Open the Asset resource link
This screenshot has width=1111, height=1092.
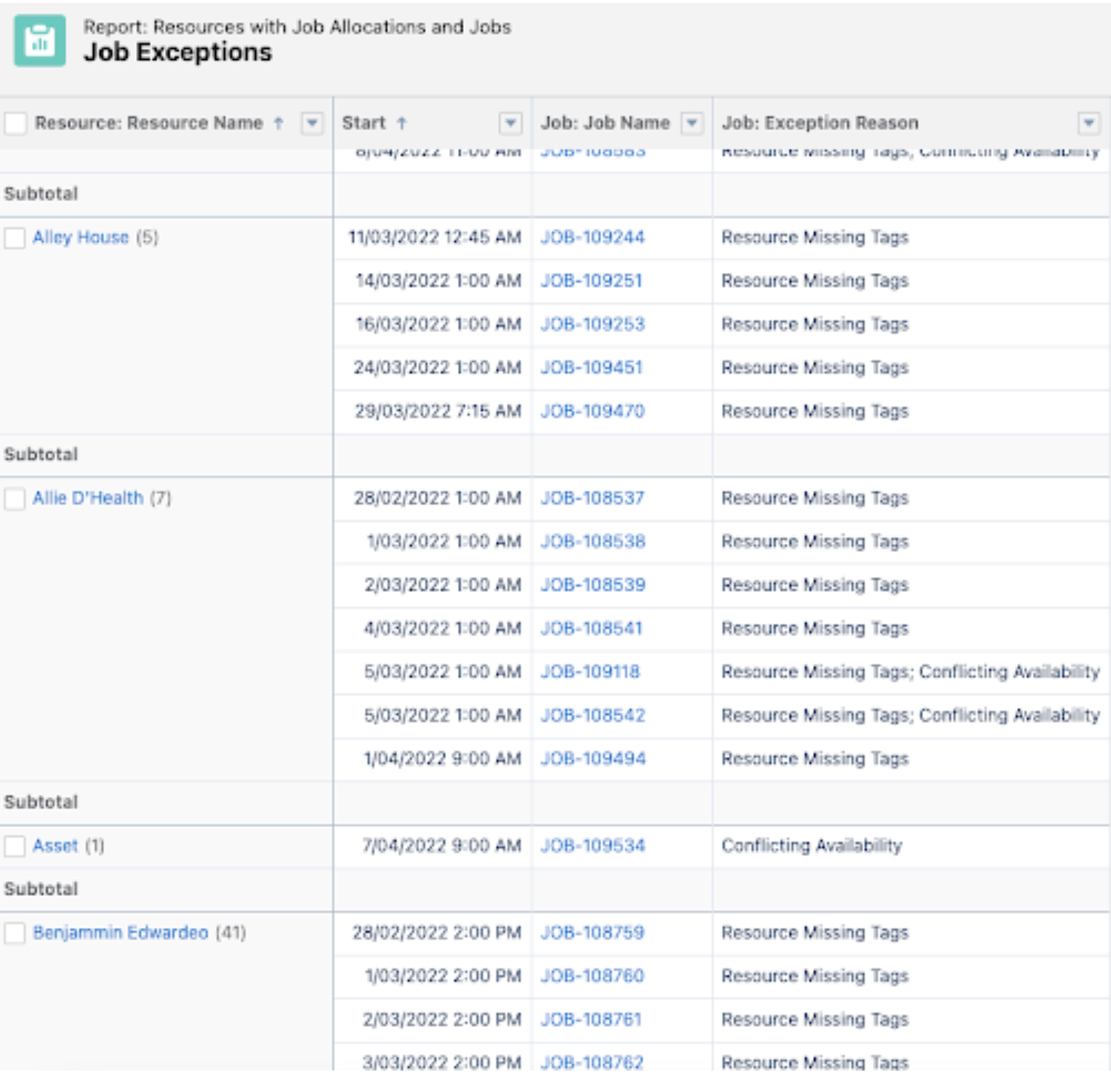coord(55,846)
